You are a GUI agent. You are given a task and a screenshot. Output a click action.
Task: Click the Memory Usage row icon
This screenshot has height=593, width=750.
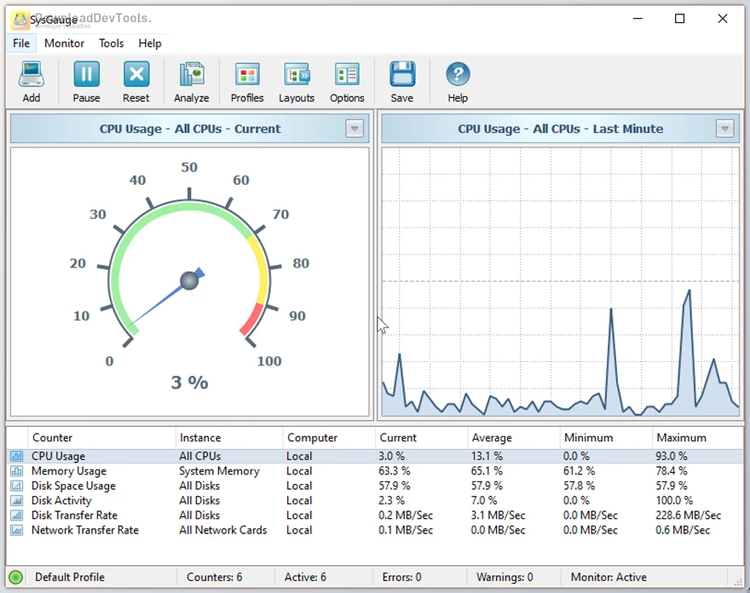(x=17, y=471)
